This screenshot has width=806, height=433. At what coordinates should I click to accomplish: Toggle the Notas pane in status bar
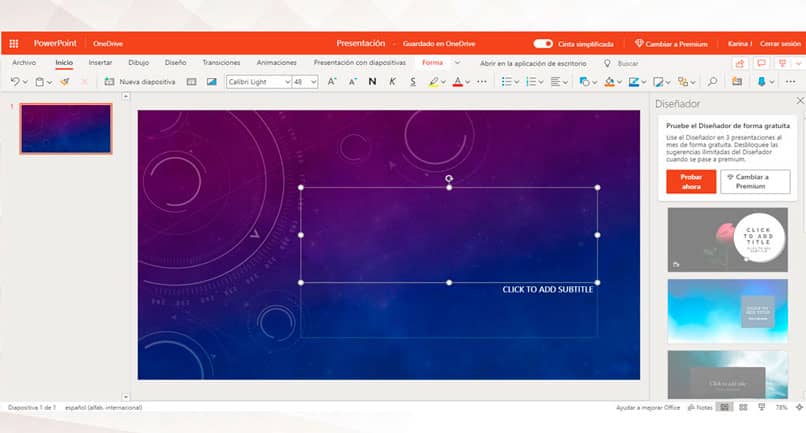click(x=700, y=407)
